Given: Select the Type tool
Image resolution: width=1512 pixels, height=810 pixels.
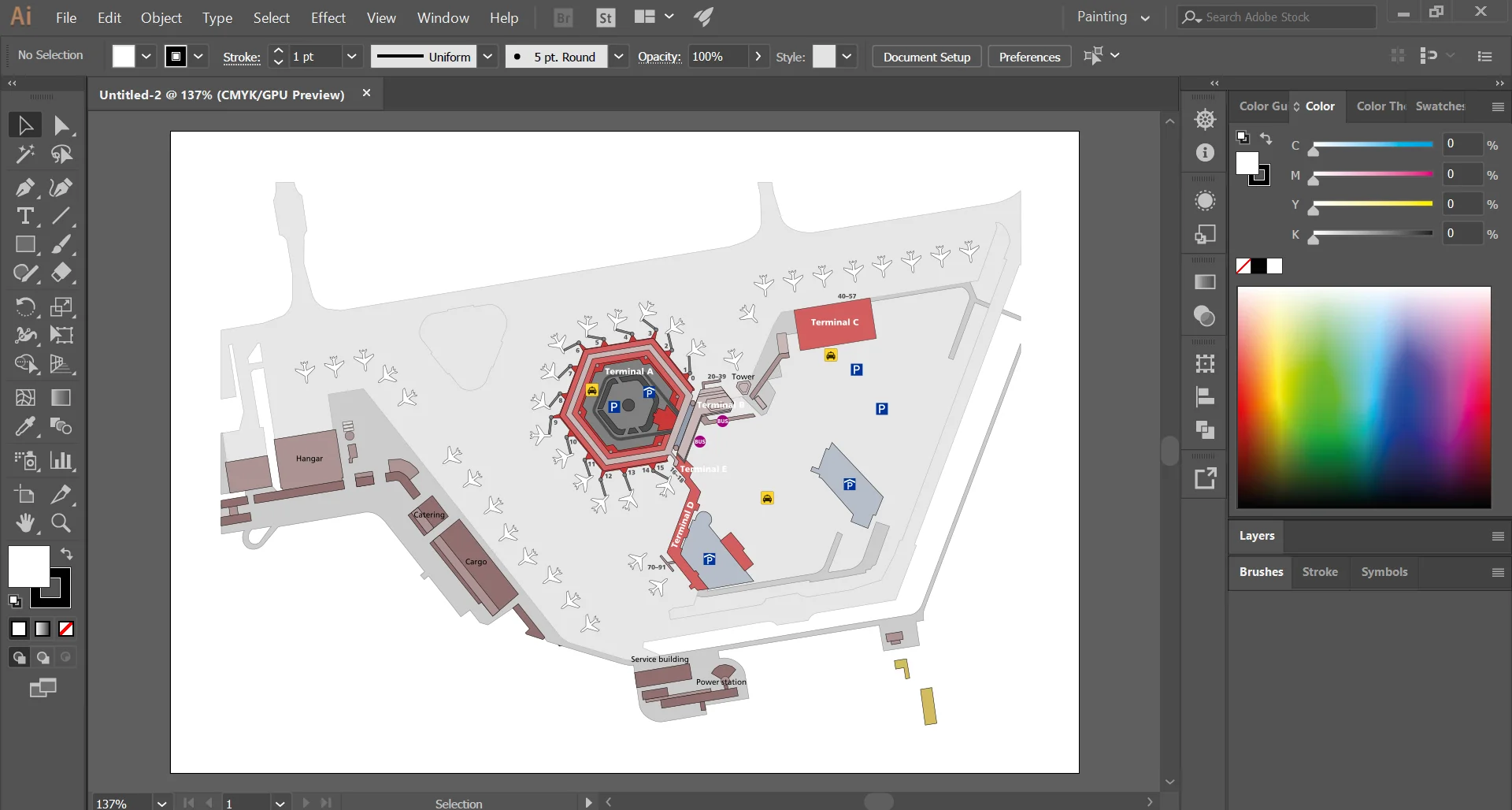Looking at the screenshot, I should point(26,217).
